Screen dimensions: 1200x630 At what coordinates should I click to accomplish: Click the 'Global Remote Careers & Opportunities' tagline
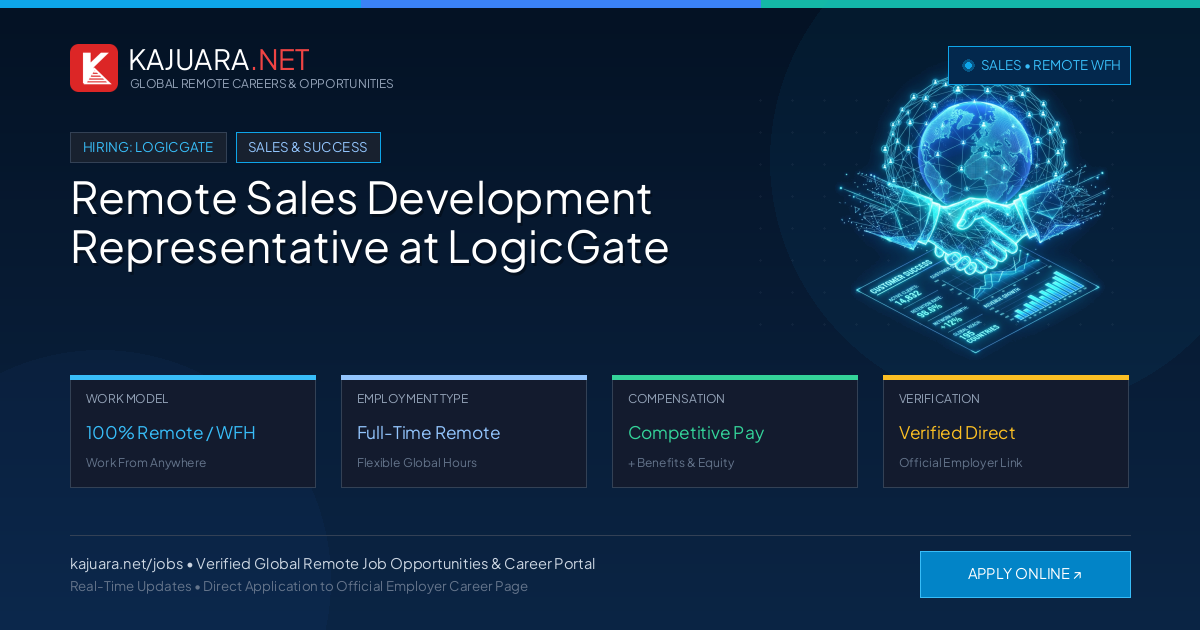(262, 84)
